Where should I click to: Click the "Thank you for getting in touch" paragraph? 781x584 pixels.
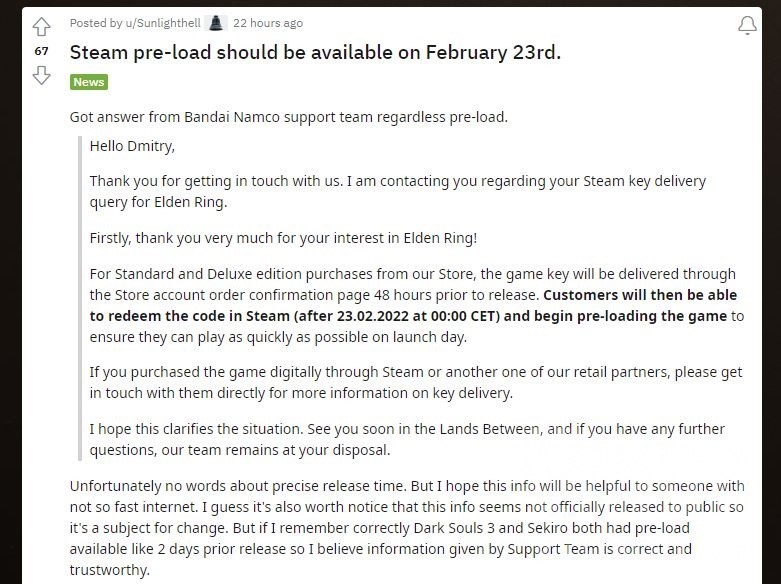click(397, 191)
